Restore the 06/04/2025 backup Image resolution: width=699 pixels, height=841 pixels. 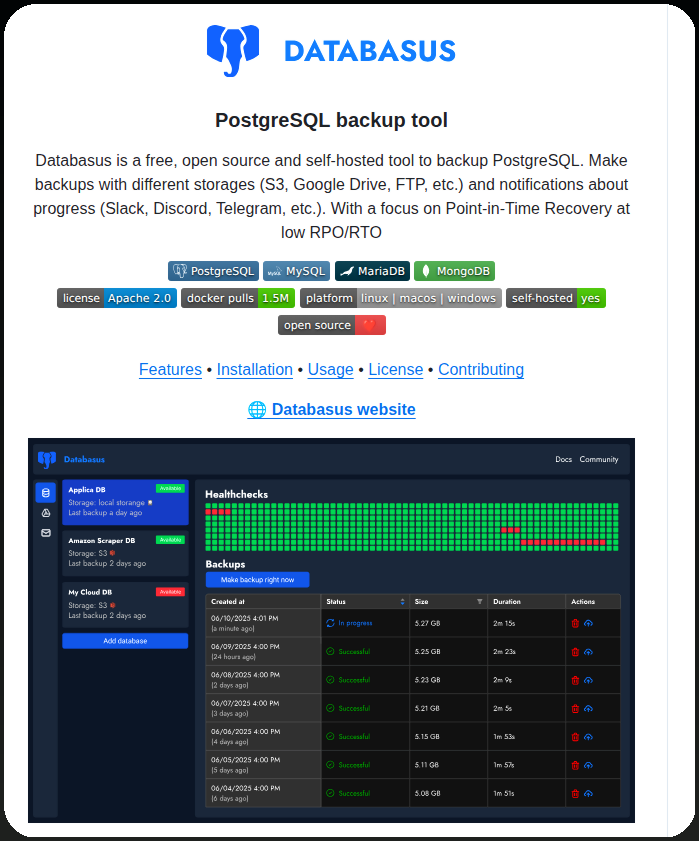(x=588, y=794)
